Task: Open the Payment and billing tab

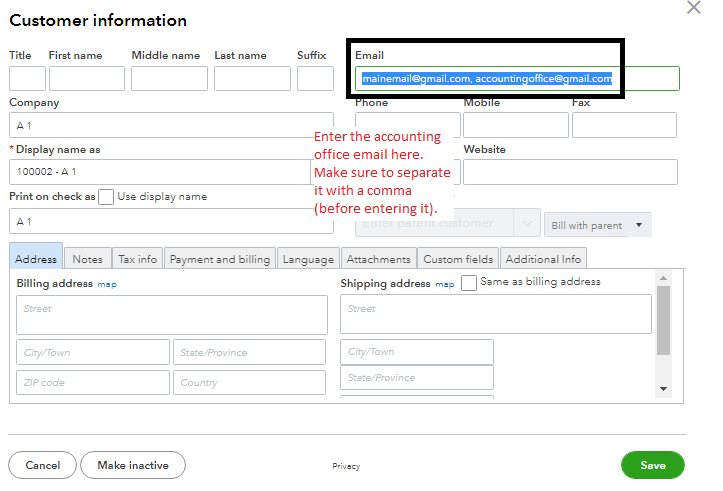Action: click(220, 259)
